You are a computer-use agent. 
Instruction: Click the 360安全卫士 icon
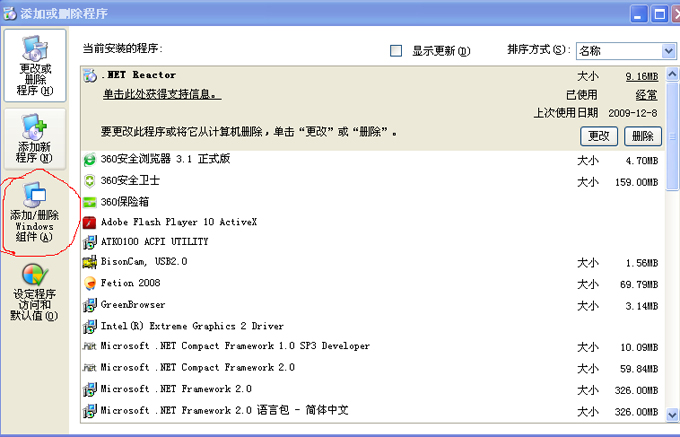[x=89, y=181]
